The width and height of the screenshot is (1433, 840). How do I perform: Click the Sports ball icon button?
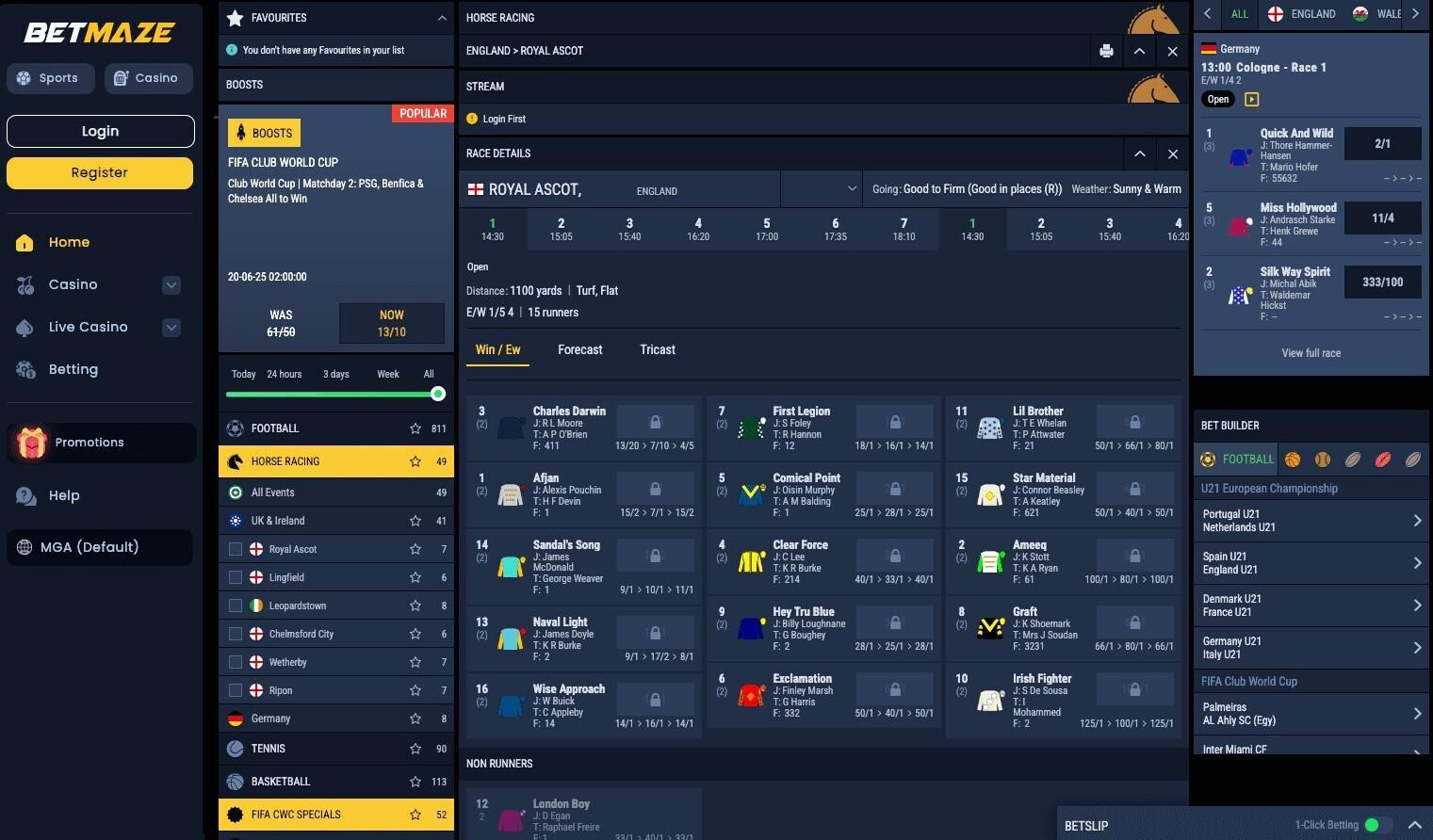[51, 78]
